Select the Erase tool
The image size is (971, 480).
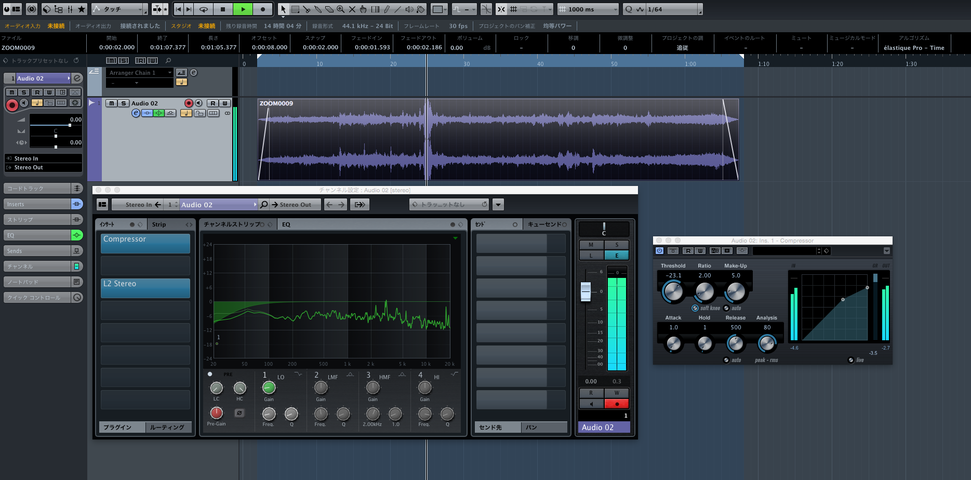pyautogui.click(x=329, y=9)
